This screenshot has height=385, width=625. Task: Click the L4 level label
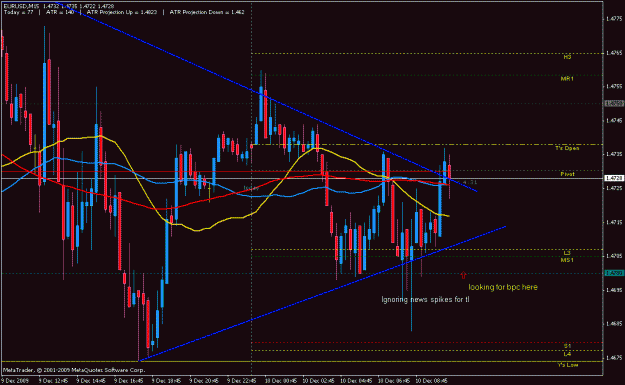[567, 354]
